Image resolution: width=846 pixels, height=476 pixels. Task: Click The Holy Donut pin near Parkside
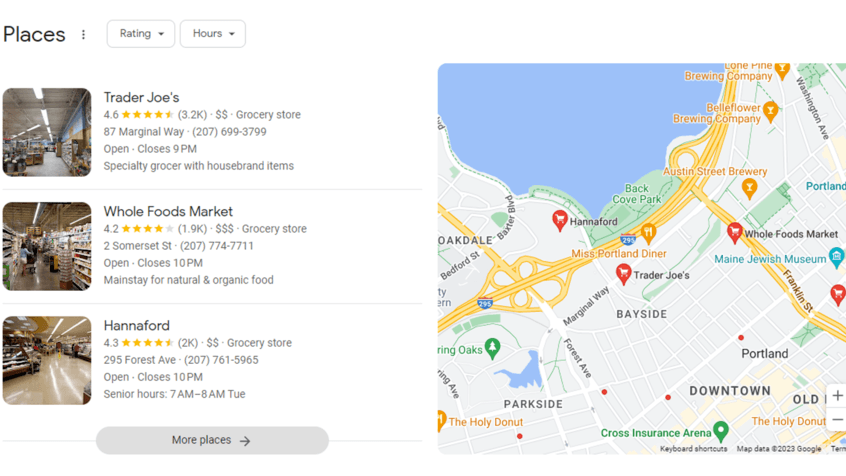(x=441, y=420)
